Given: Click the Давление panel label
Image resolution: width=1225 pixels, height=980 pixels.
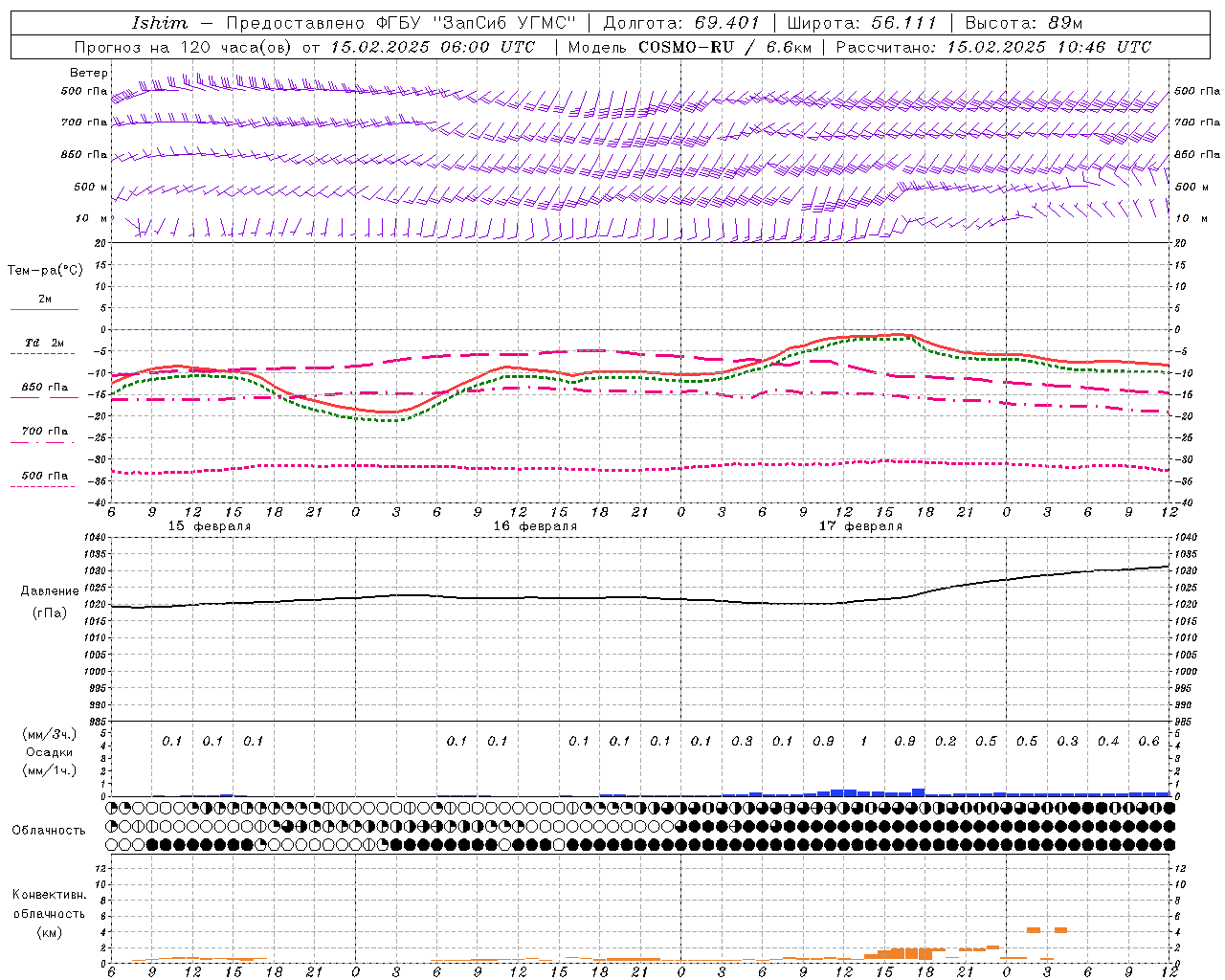Looking at the screenshot, I should 50,591.
